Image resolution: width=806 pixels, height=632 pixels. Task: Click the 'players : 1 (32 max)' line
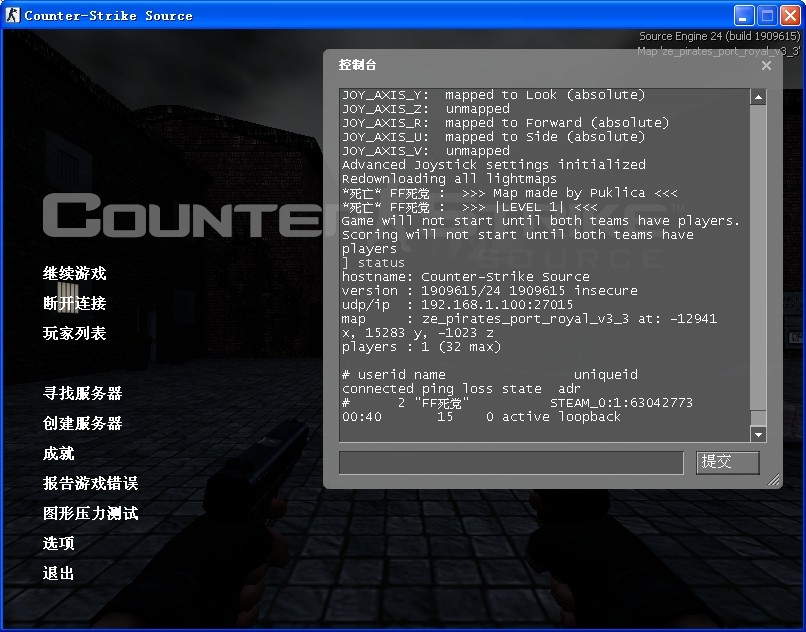click(422, 347)
